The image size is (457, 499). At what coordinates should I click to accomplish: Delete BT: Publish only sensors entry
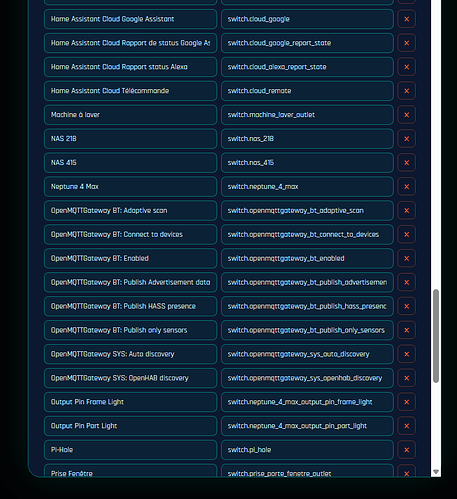[406, 330]
